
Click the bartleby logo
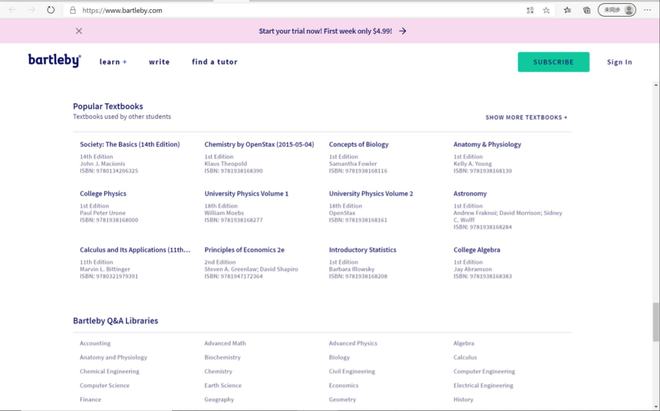pyautogui.click(x=54, y=61)
